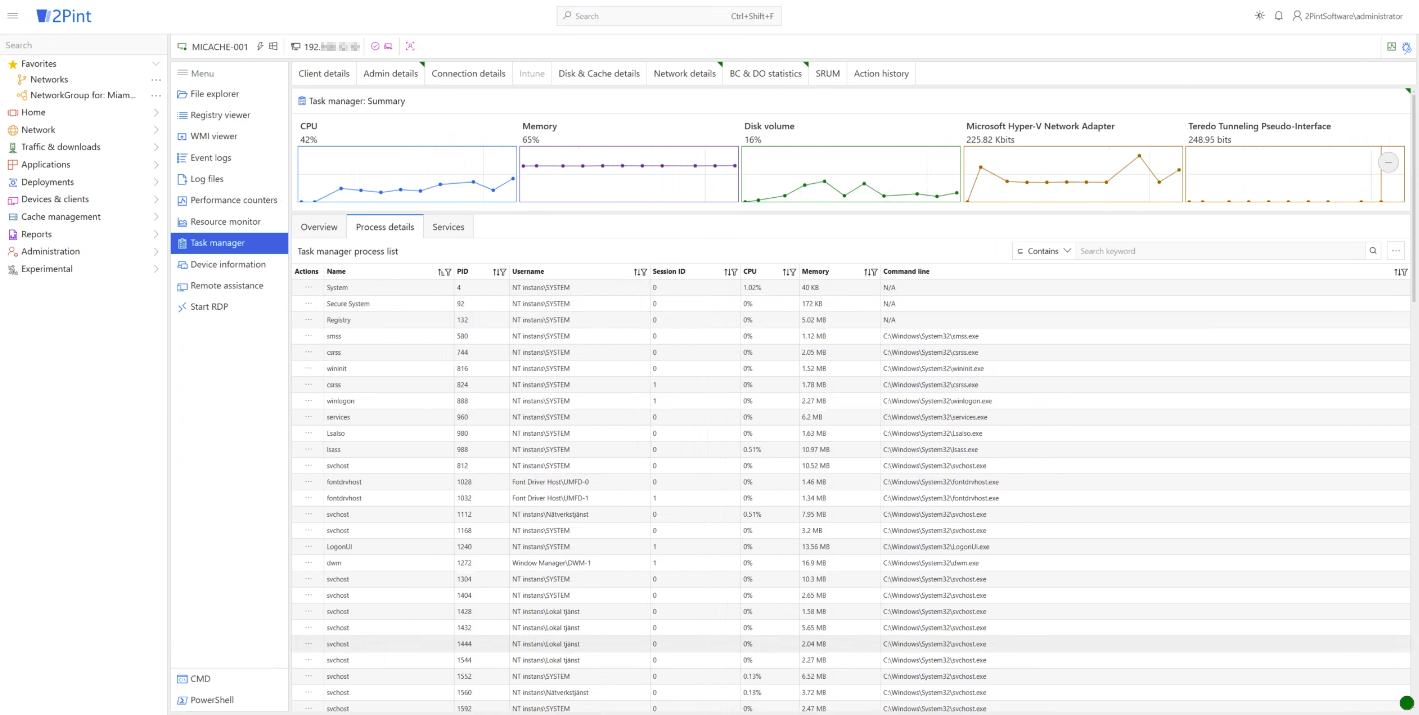Open the notifications bell
Screen dimensions: 1419x715
1278,16
